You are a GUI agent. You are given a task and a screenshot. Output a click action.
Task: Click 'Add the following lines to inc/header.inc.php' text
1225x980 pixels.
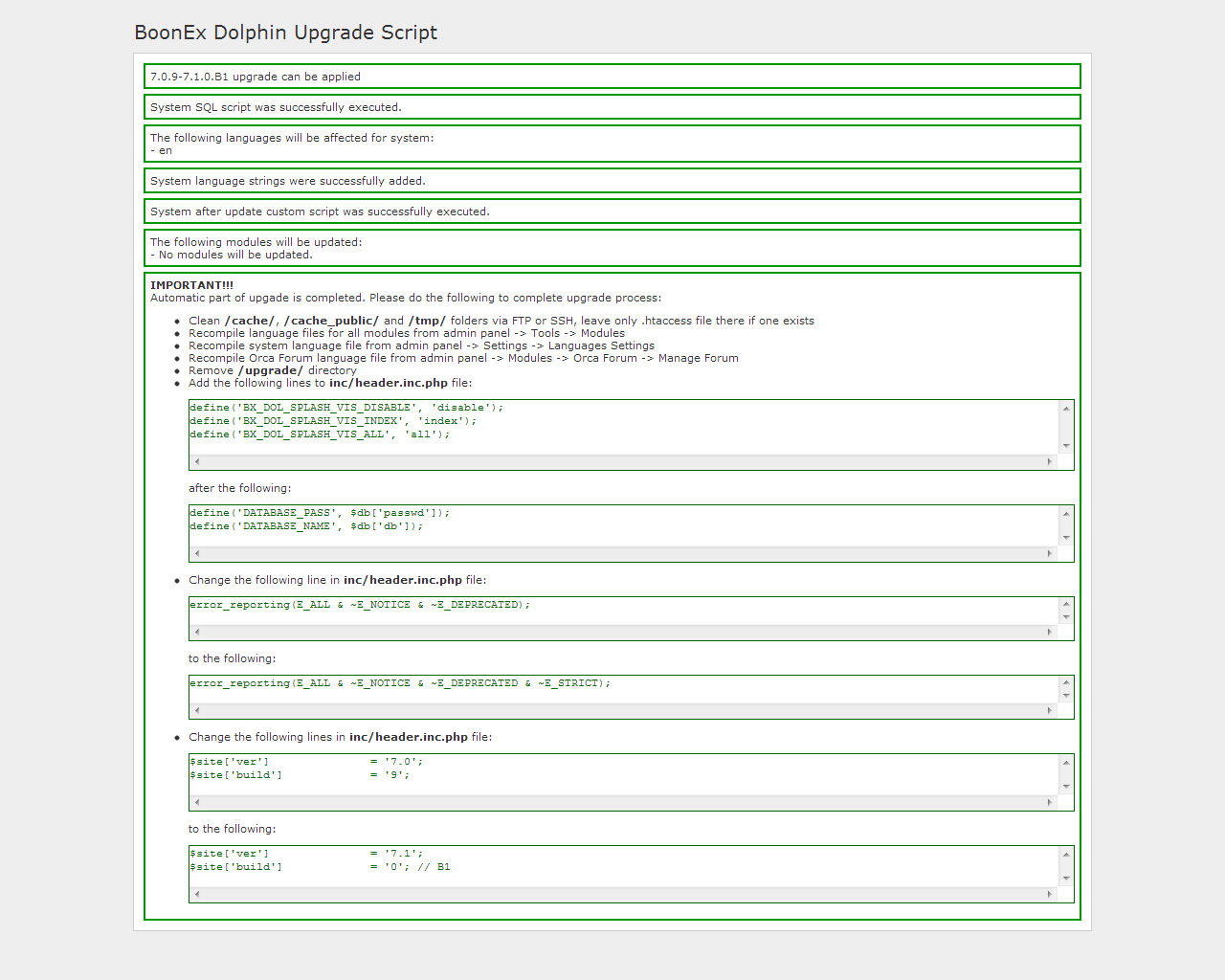pos(330,383)
